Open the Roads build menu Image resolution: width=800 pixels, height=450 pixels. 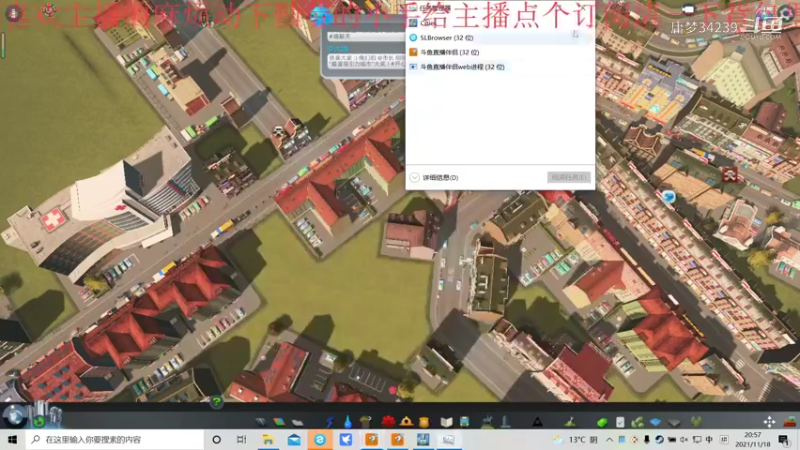261,422
